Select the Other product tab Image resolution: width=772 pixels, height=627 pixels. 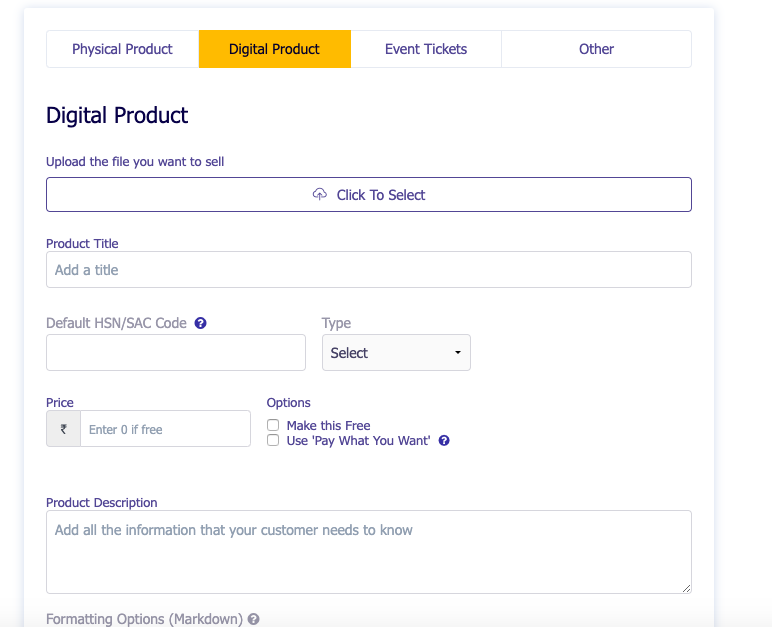pyautogui.click(x=596, y=49)
